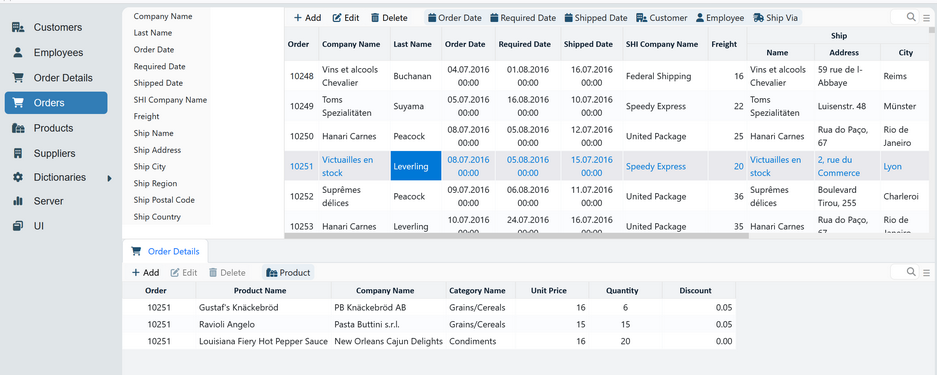Open the order details grid options menu

(926, 272)
